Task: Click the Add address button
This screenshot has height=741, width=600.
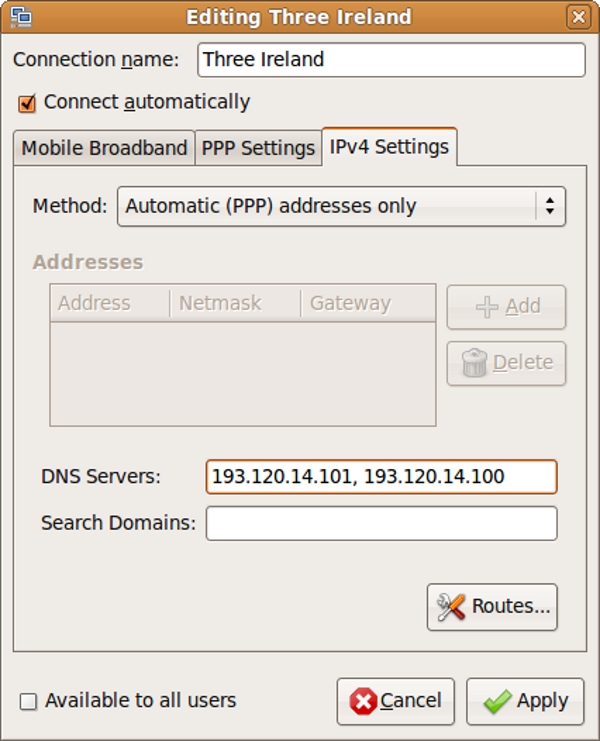Action: tap(506, 307)
